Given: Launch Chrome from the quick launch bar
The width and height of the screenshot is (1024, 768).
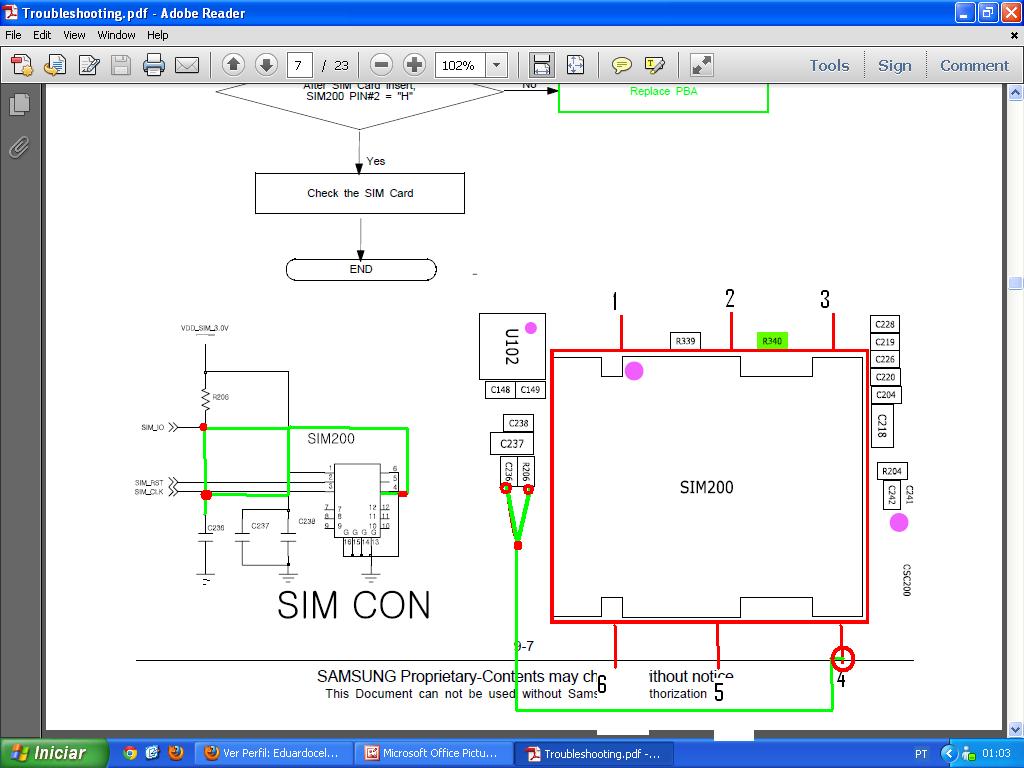Looking at the screenshot, I should coord(130,753).
